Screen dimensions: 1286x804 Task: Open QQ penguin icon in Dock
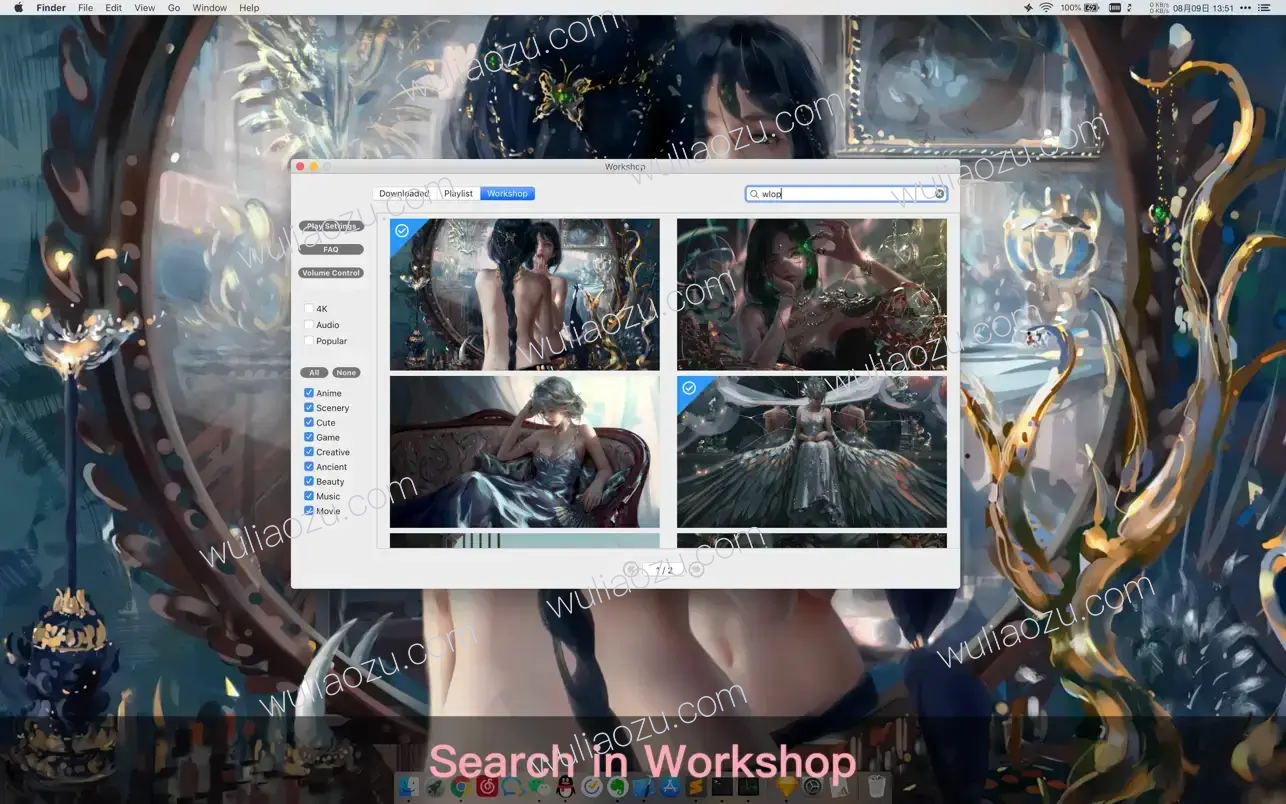[565, 787]
